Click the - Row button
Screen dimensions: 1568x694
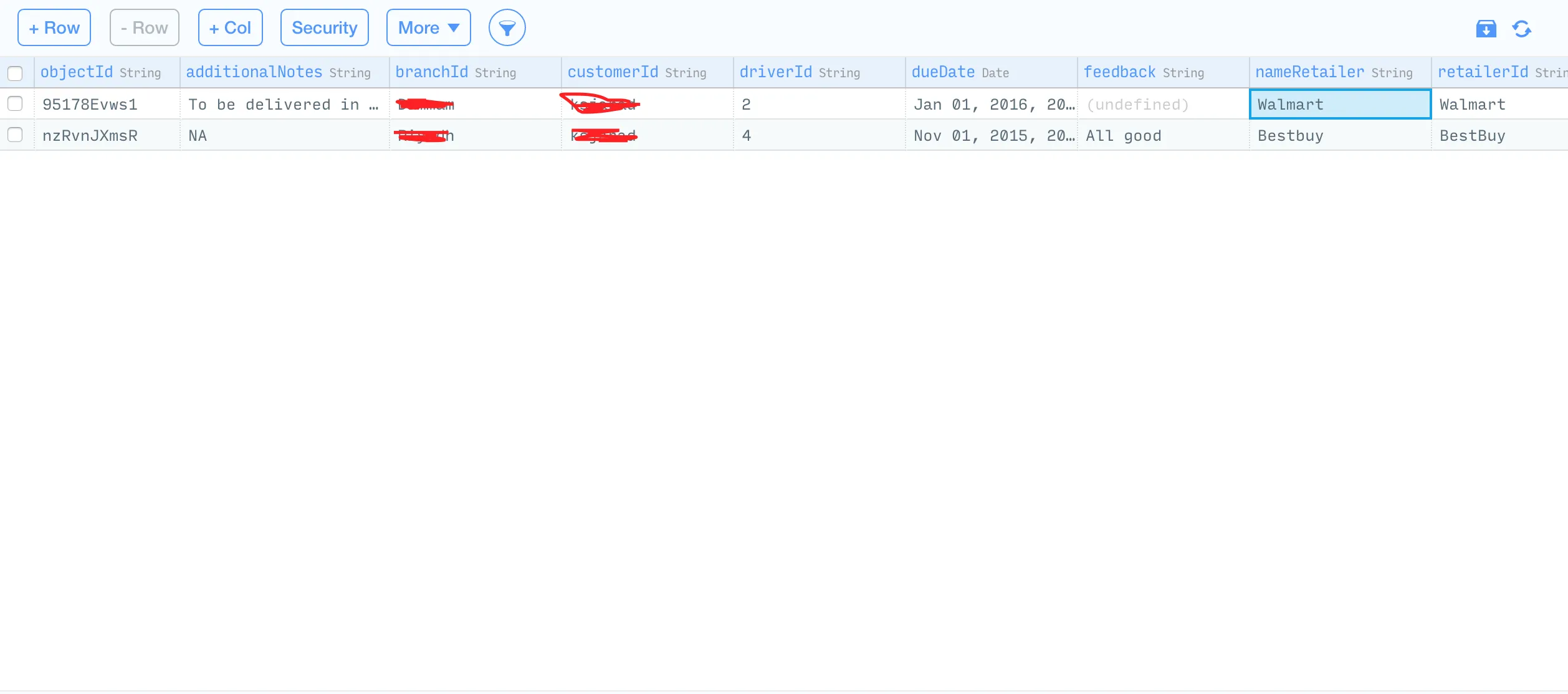[x=144, y=28]
